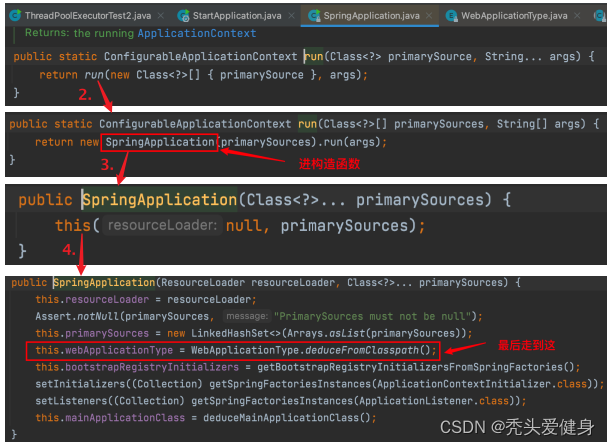This screenshot has height=446, width=611.
Task: Click the ThreadPoolExecutorTest2.java file icon
Action: point(15,16)
